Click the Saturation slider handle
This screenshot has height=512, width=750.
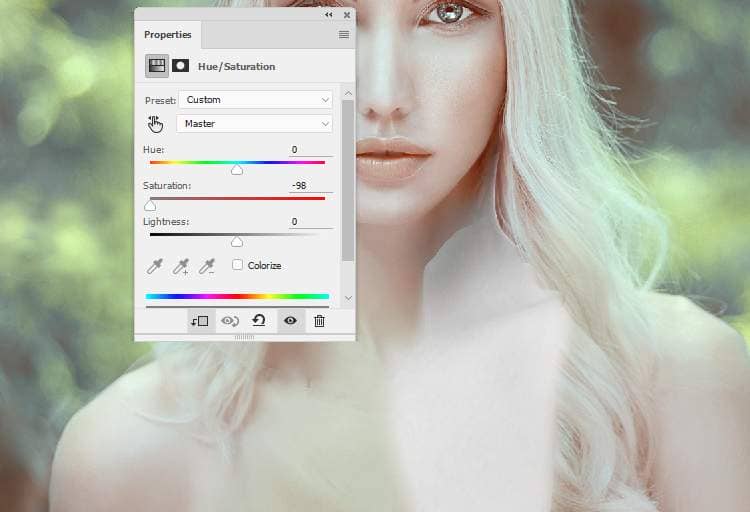150,206
